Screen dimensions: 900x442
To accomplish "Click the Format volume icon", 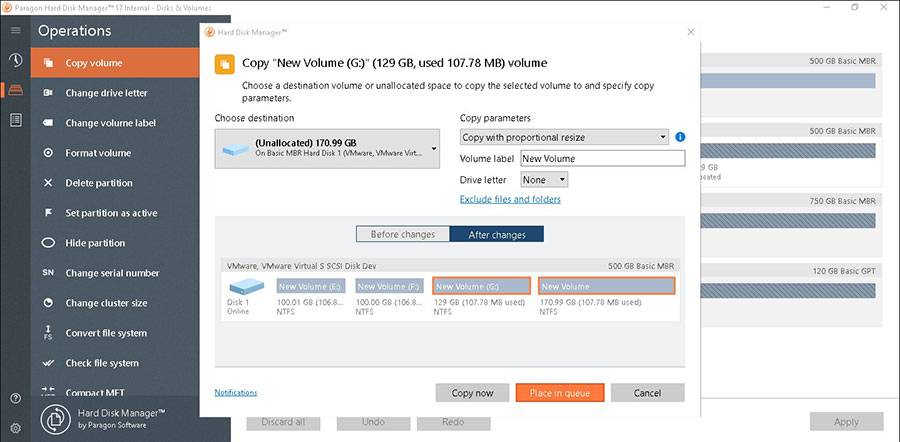I will click(x=48, y=153).
